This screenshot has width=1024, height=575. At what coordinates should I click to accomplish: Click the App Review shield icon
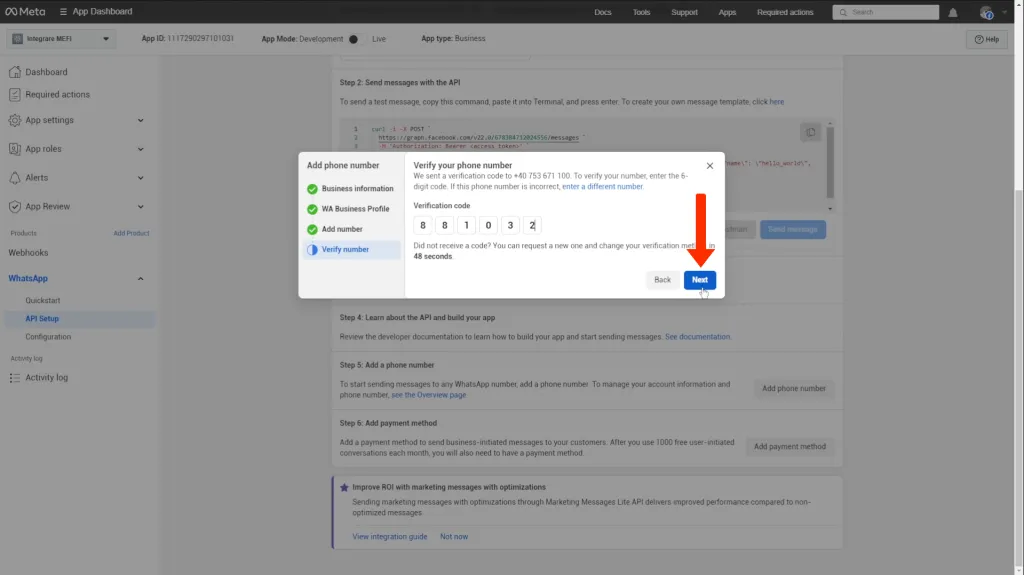(14, 206)
